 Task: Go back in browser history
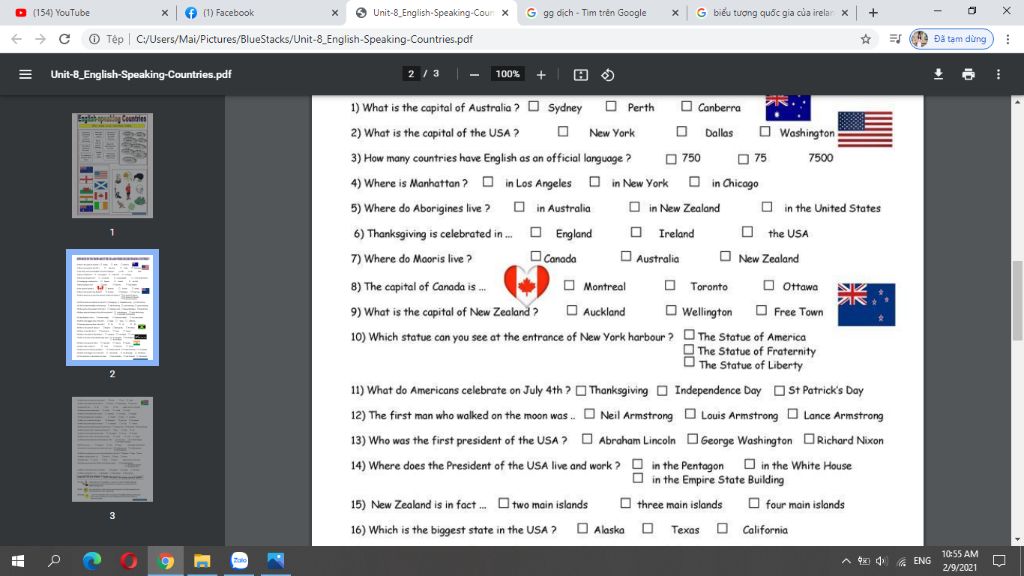16,39
